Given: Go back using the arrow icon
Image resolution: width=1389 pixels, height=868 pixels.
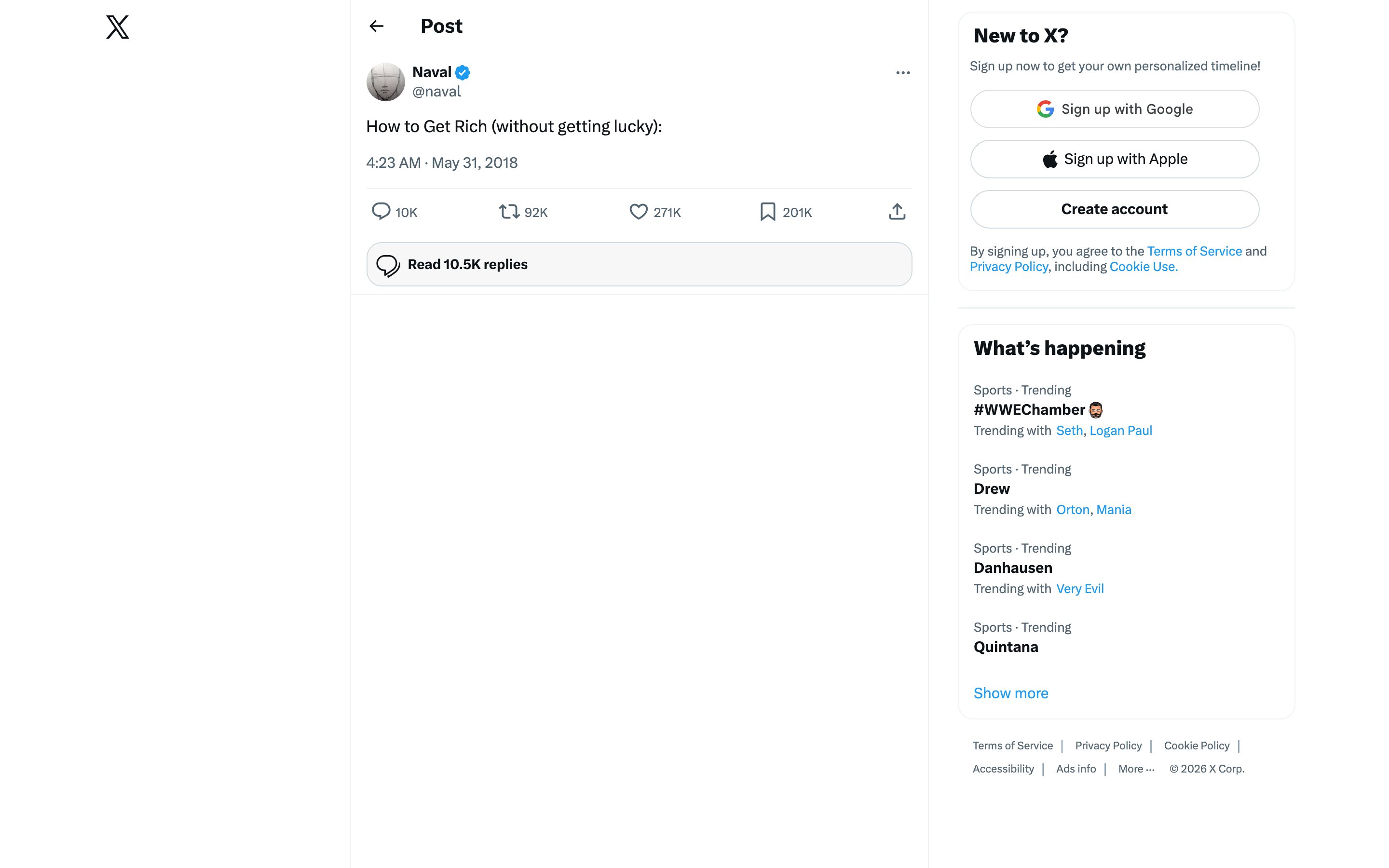Looking at the screenshot, I should coord(377,27).
